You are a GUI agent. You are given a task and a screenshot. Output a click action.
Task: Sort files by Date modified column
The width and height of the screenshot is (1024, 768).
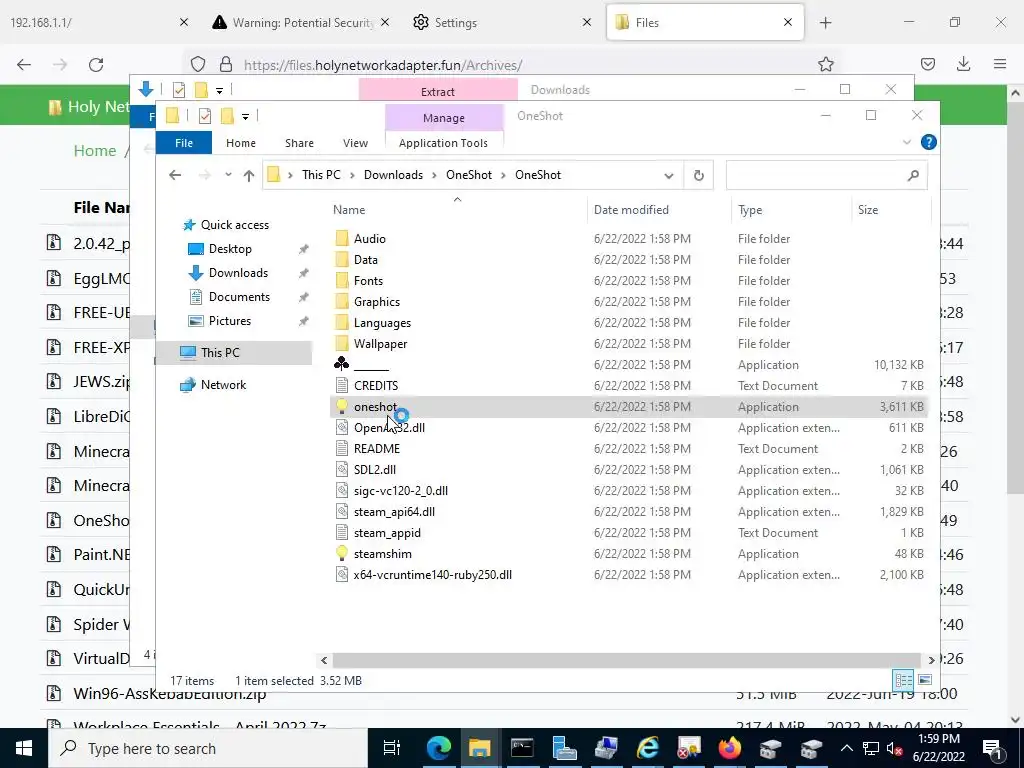click(631, 210)
